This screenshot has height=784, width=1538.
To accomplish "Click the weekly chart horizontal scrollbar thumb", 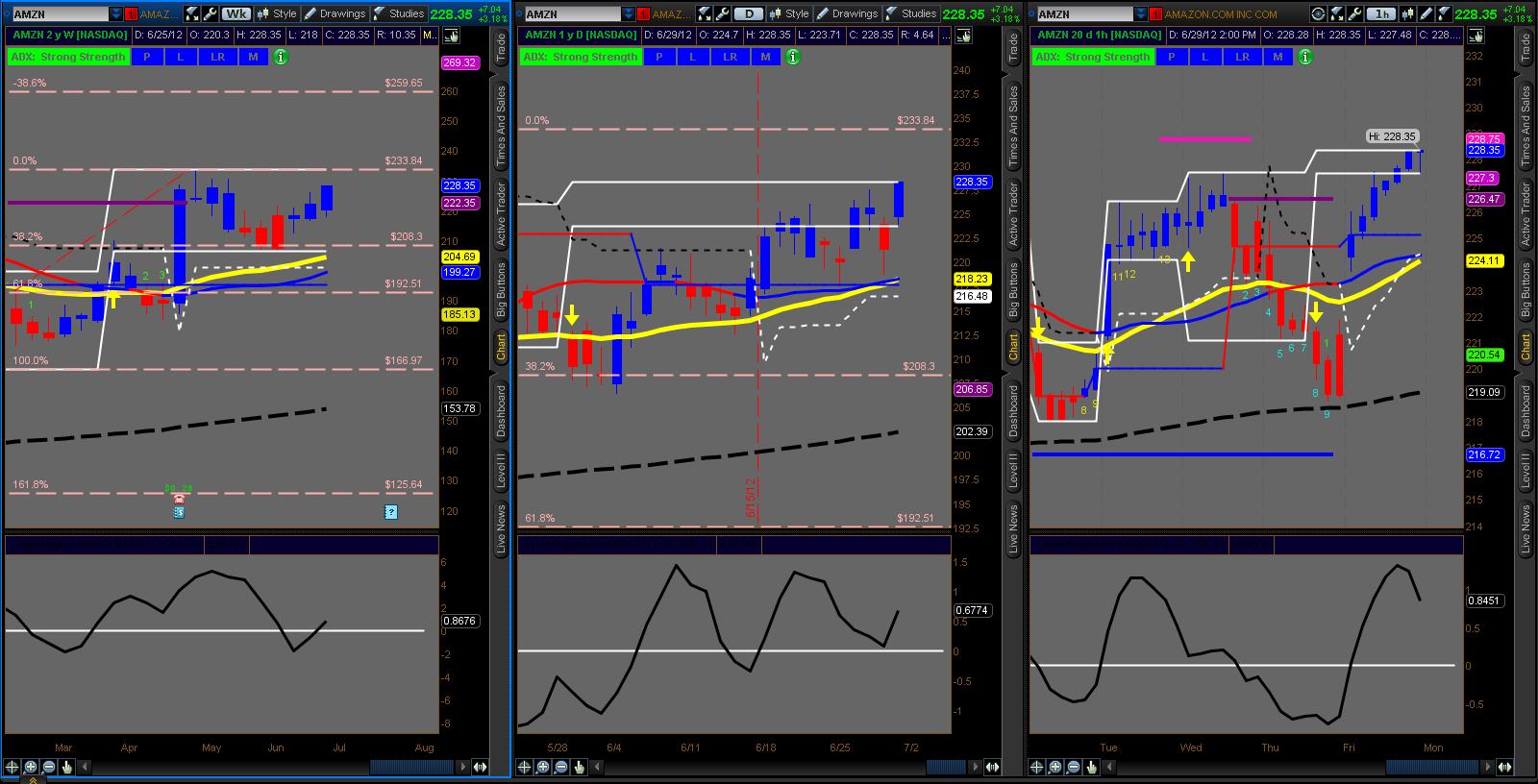I will [412, 767].
